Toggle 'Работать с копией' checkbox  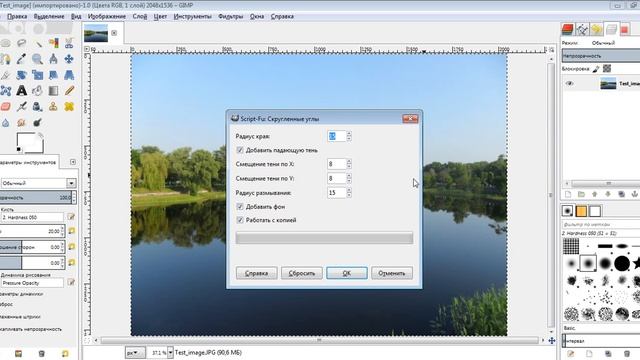[240, 220]
